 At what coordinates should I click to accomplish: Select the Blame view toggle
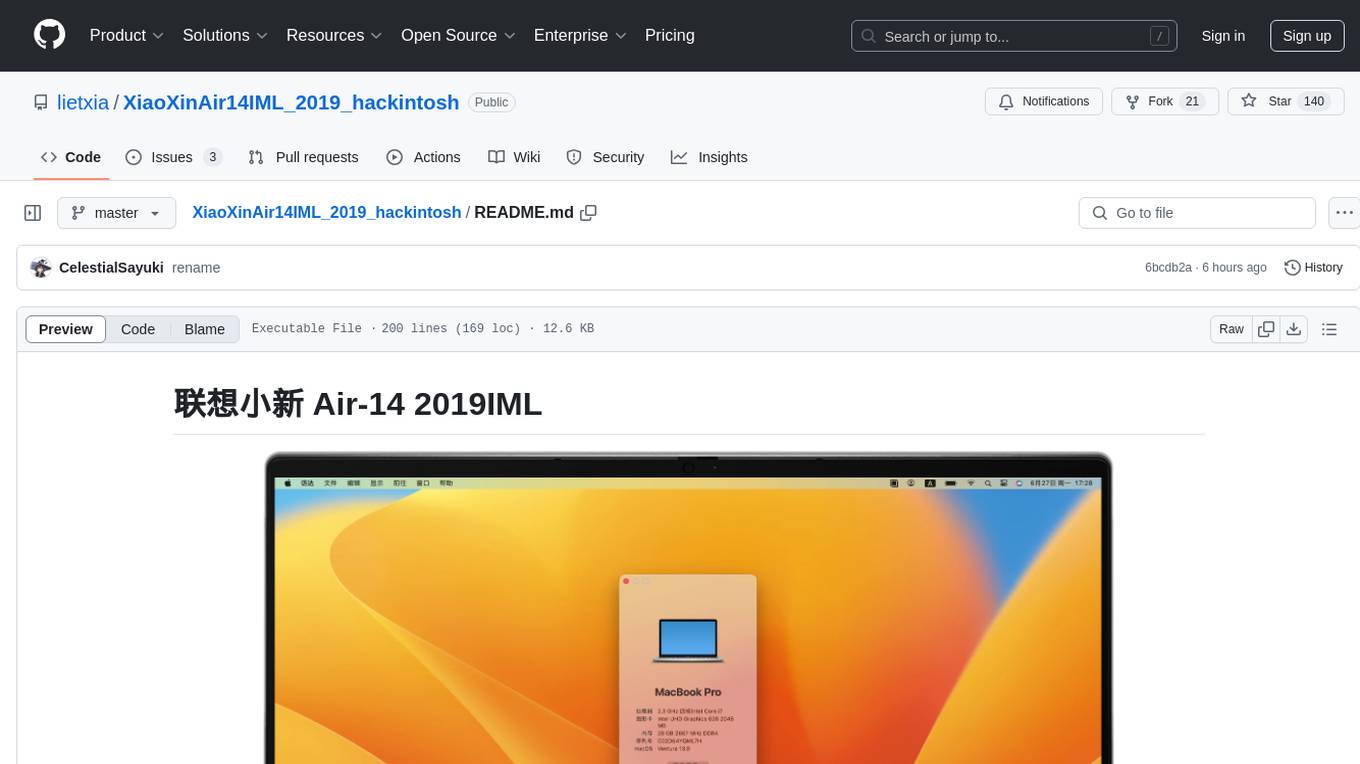(204, 329)
